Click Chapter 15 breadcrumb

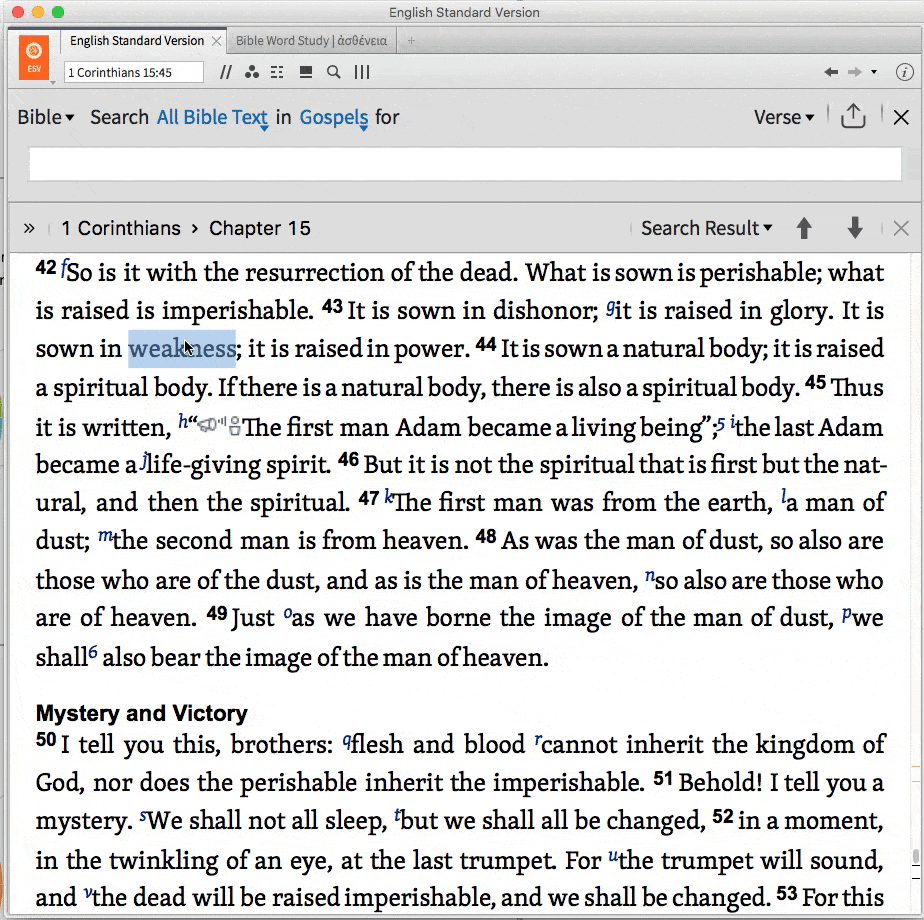coord(259,228)
